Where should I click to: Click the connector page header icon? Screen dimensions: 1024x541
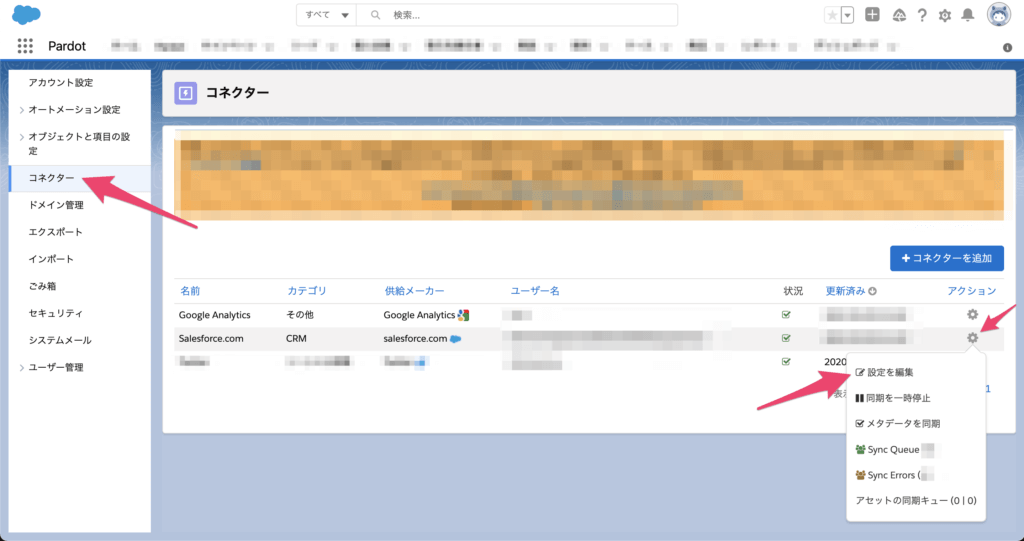185,93
